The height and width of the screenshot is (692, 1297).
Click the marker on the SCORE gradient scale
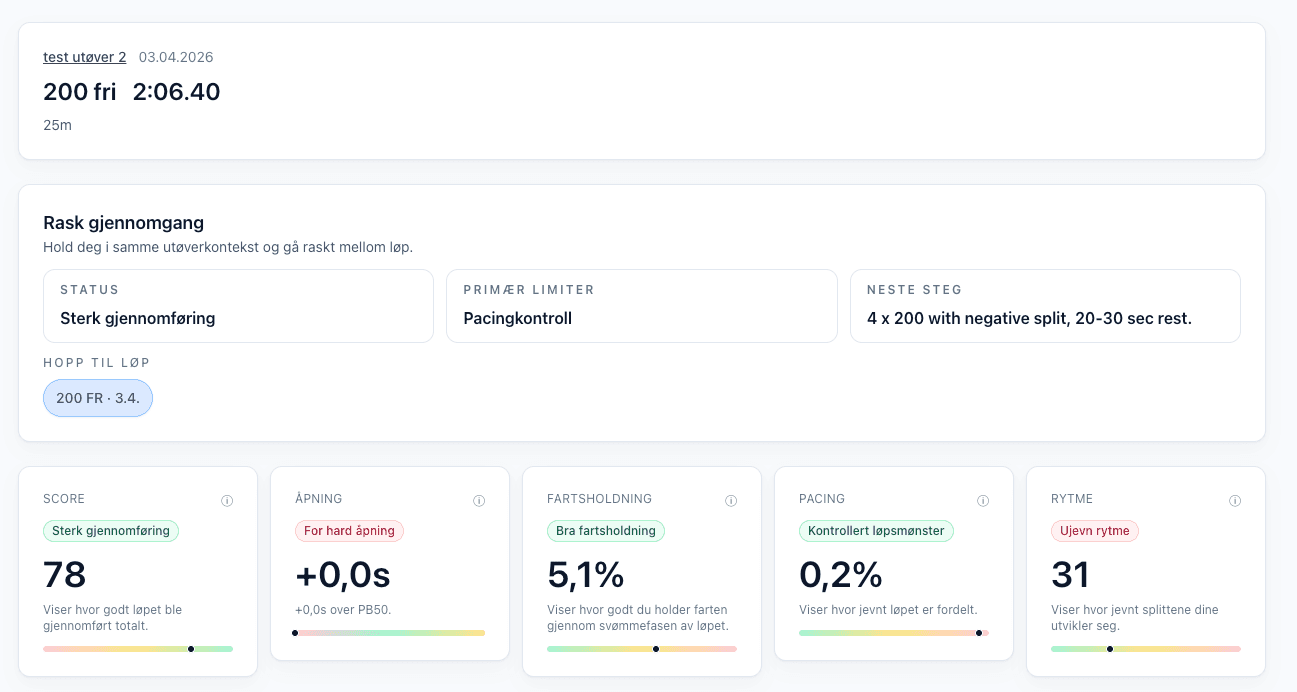click(191, 649)
